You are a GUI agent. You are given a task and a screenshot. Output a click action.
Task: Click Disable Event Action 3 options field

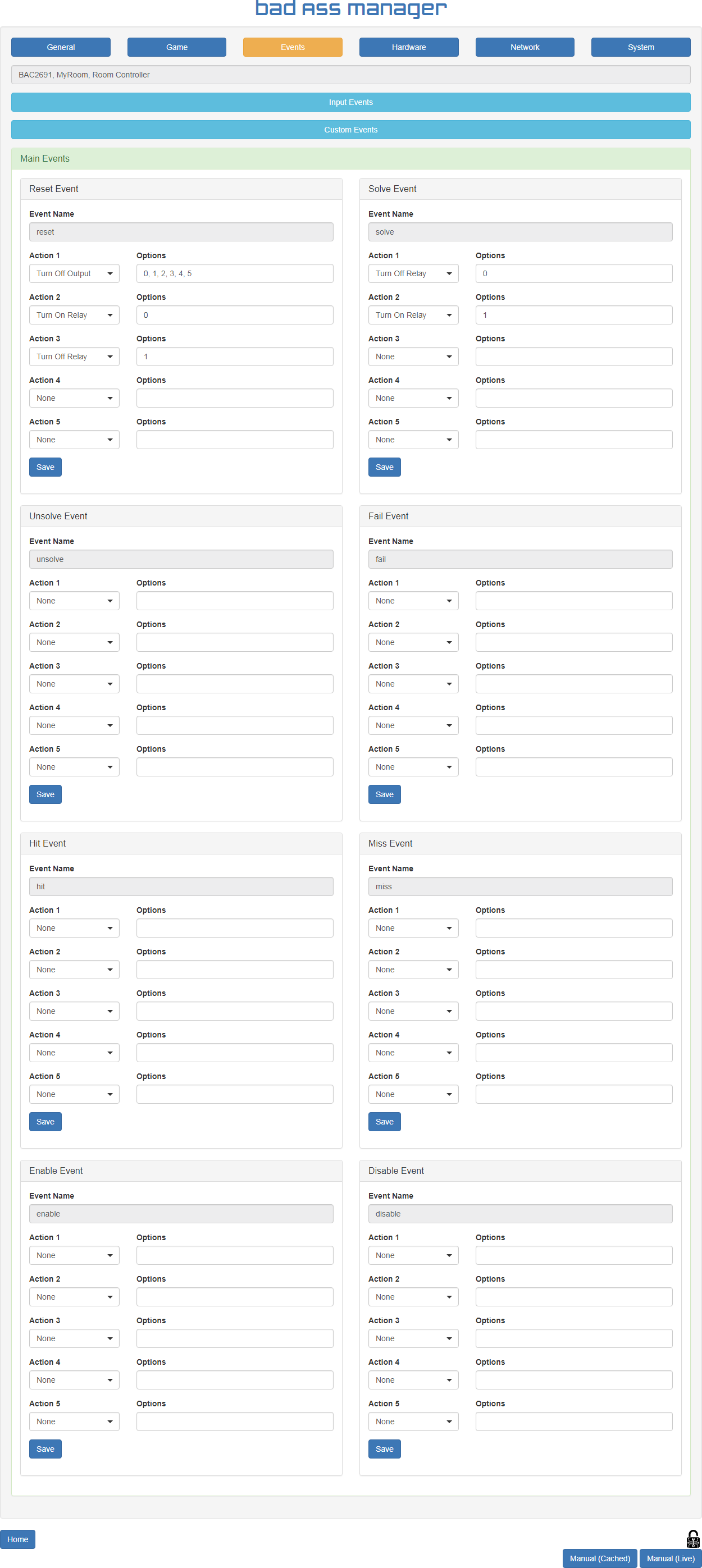tap(574, 1338)
